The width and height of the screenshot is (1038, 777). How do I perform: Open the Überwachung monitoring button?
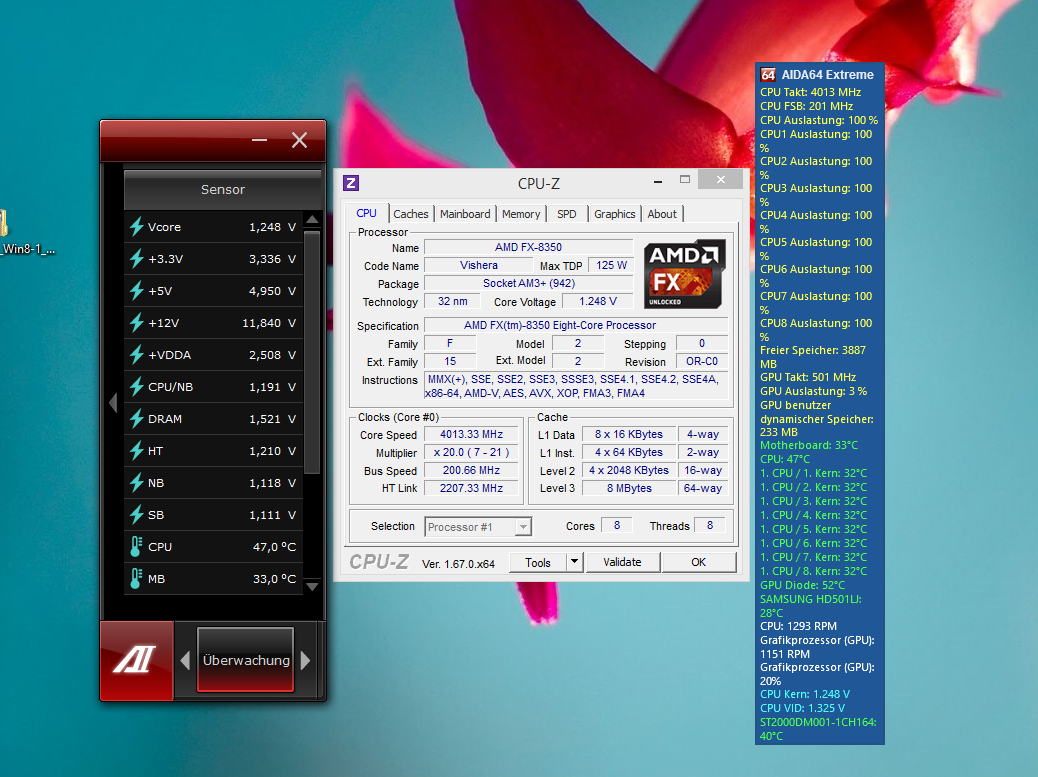pos(246,660)
